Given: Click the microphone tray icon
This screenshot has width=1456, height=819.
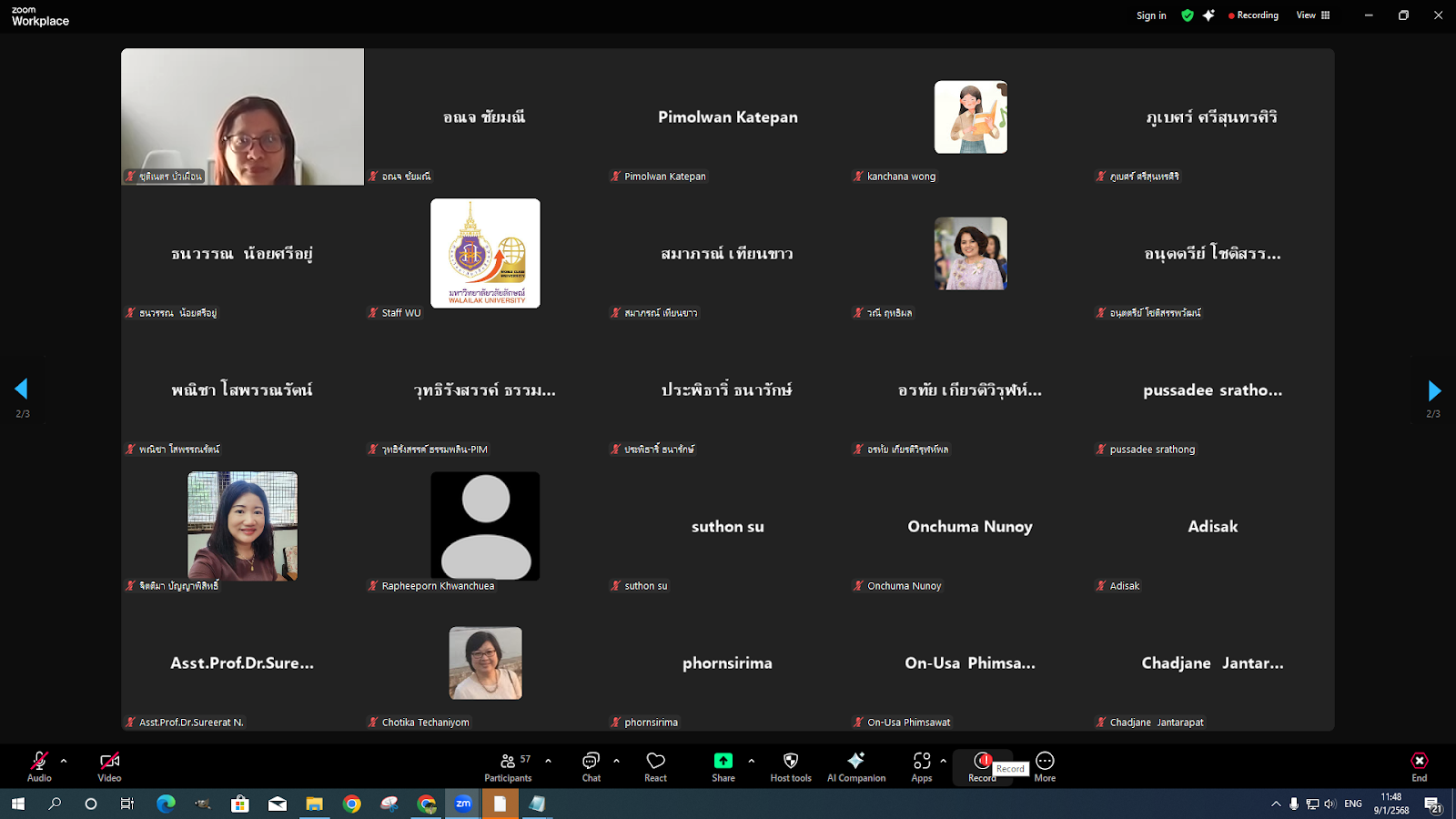Looking at the screenshot, I should pos(1294,804).
